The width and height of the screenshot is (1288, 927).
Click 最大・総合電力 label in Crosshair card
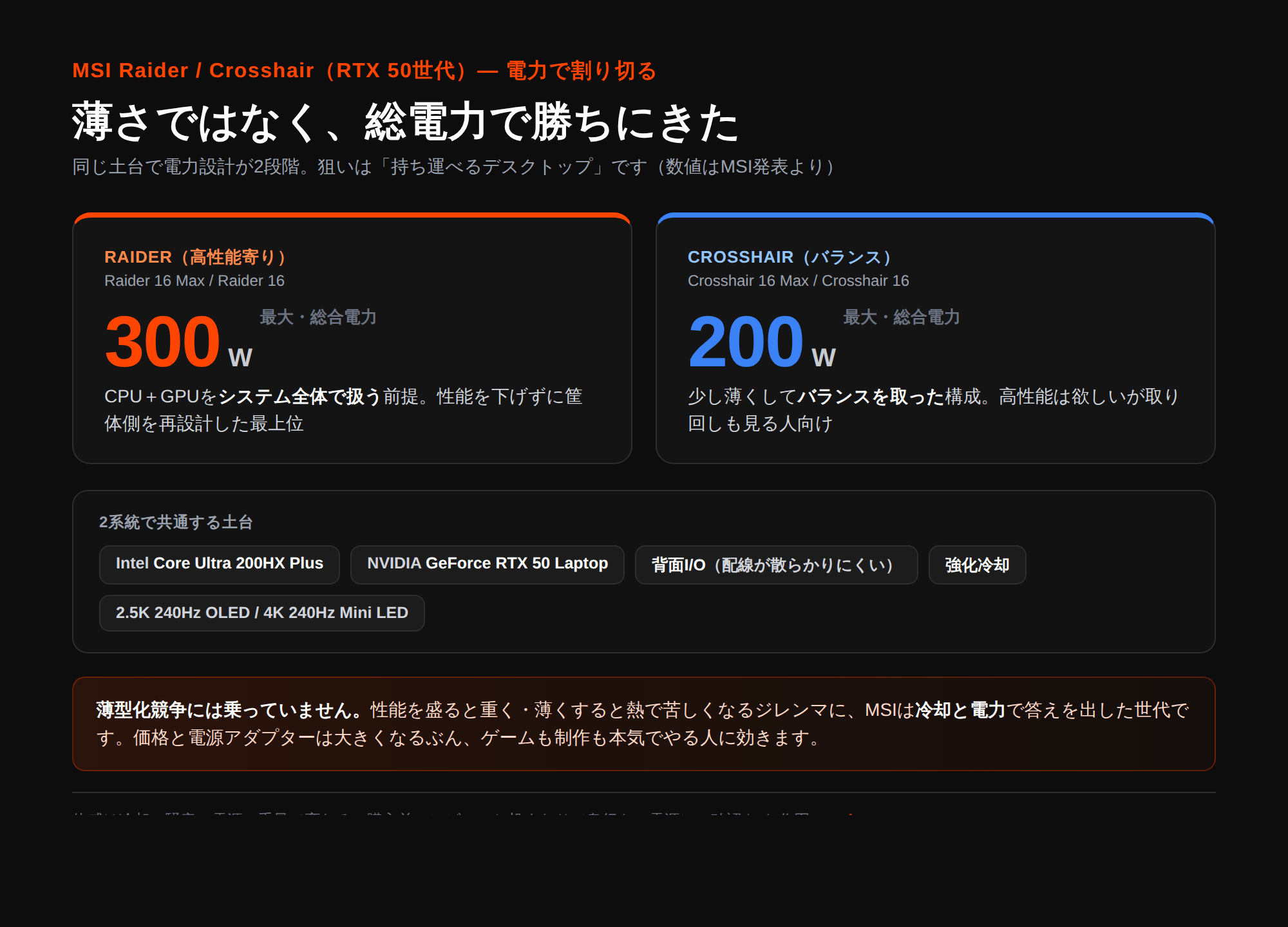901,317
